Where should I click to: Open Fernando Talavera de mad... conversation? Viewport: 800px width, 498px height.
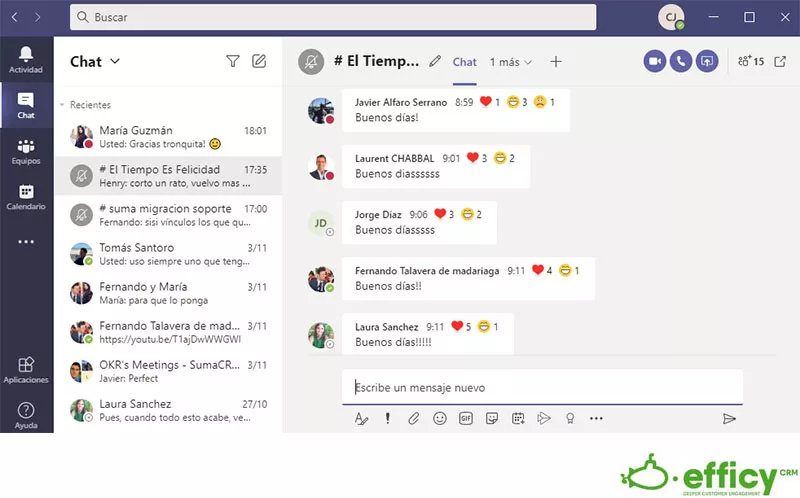pyautogui.click(x=168, y=332)
